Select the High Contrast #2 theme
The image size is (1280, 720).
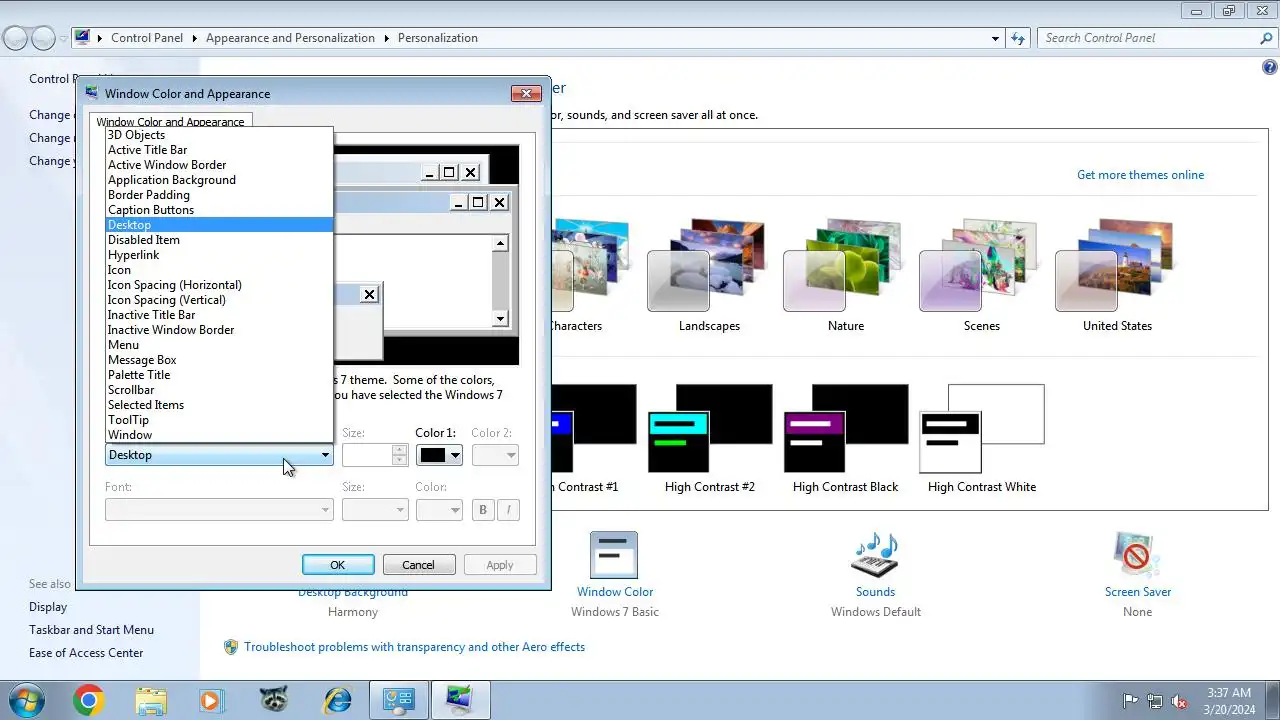pos(710,428)
